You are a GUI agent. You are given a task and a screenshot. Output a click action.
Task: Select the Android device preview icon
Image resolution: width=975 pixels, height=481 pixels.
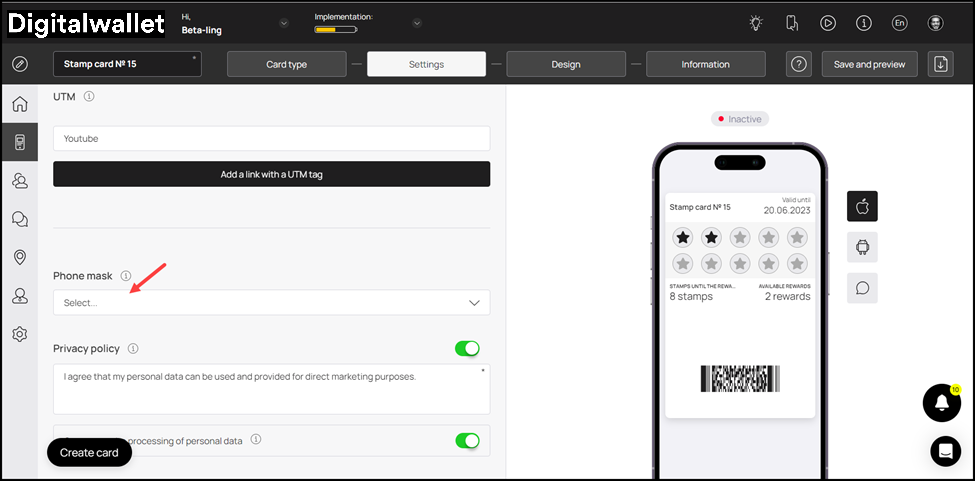[x=862, y=246]
